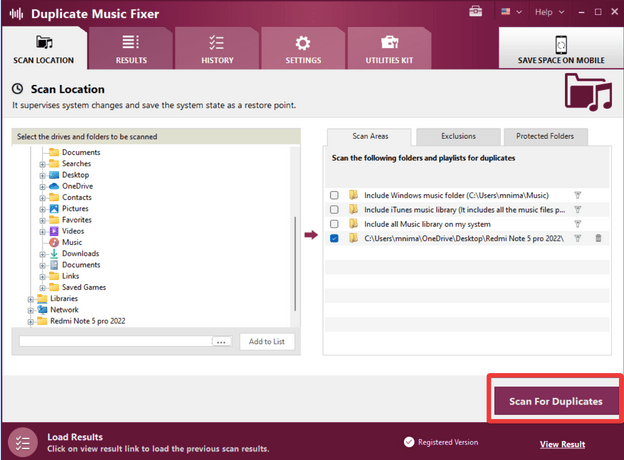624x460 pixels.
Task: Open the toolbox icon in title bar
Action: point(475,12)
